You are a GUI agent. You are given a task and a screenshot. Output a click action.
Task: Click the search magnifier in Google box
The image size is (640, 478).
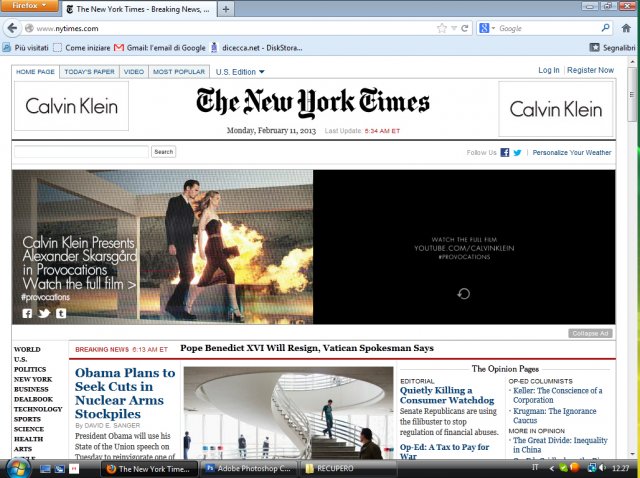(606, 28)
